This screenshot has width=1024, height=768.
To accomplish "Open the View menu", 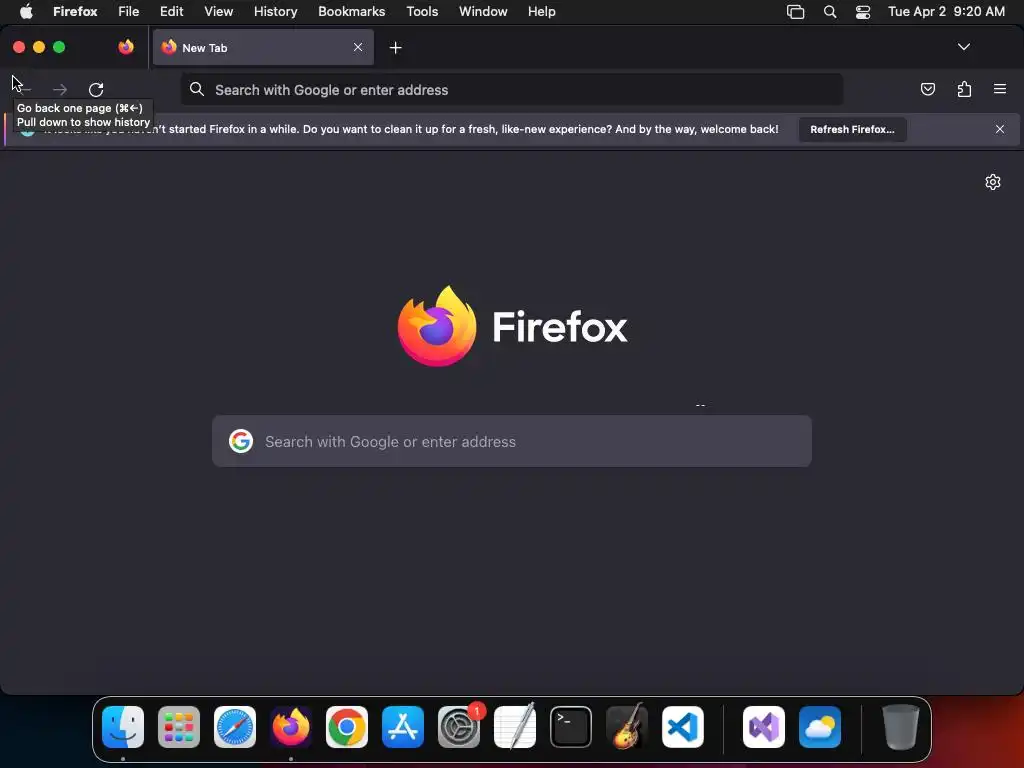I will tap(218, 11).
